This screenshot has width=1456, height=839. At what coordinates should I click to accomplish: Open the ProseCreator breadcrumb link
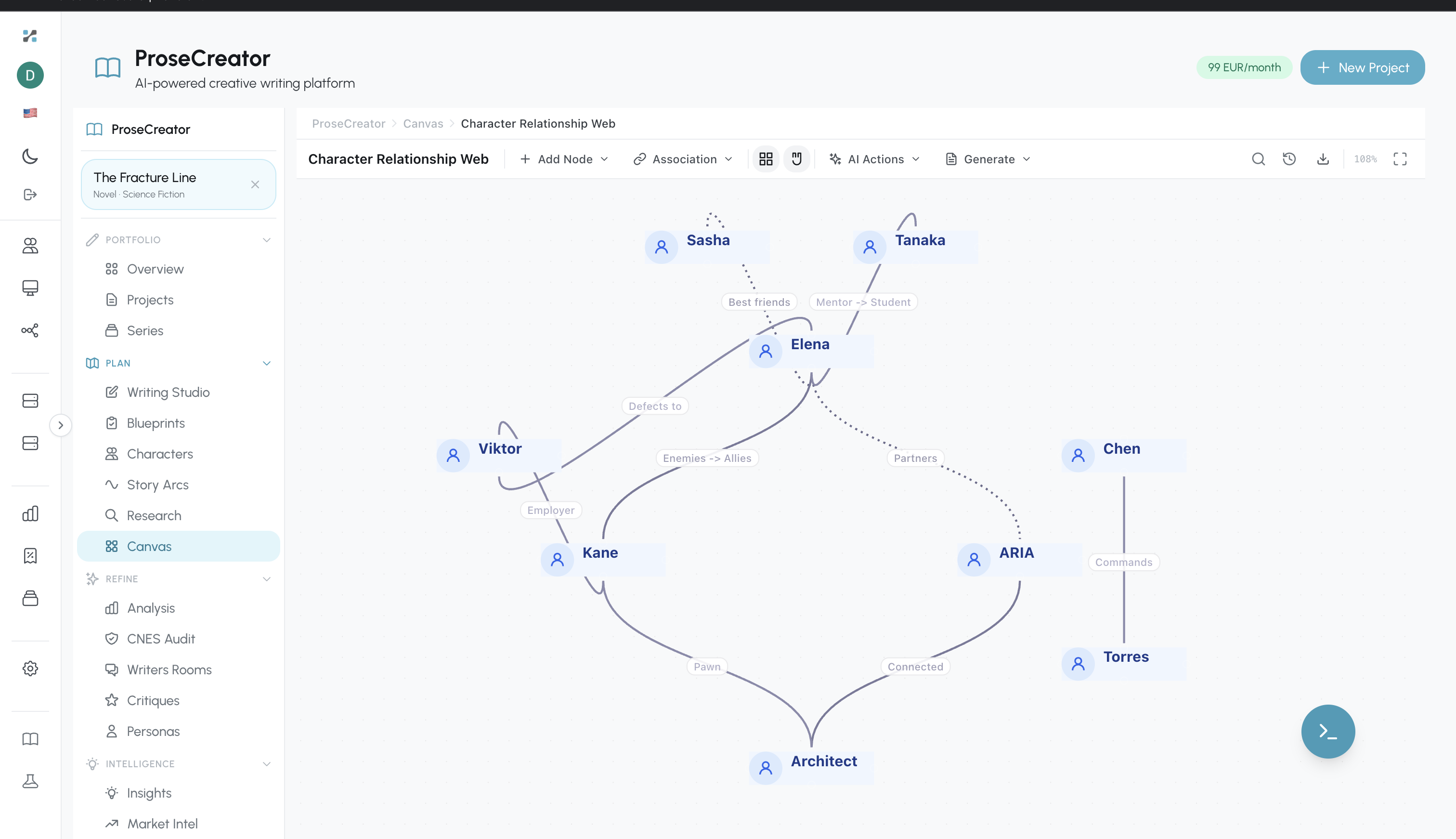point(349,123)
